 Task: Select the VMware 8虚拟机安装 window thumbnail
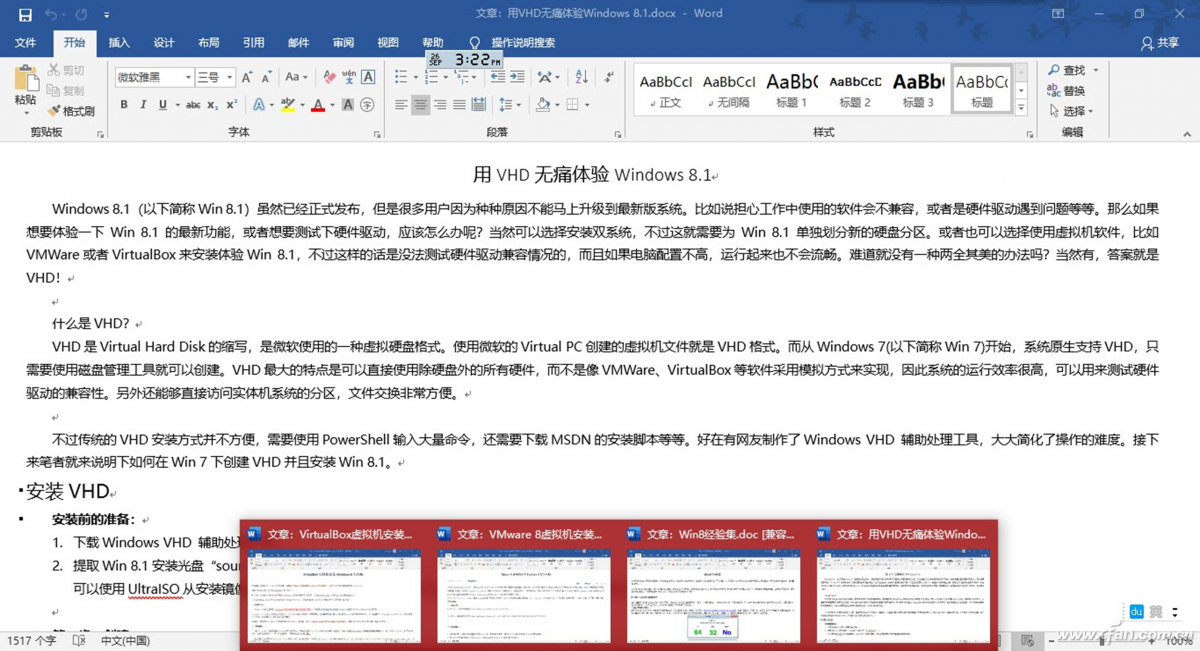pos(524,584)
